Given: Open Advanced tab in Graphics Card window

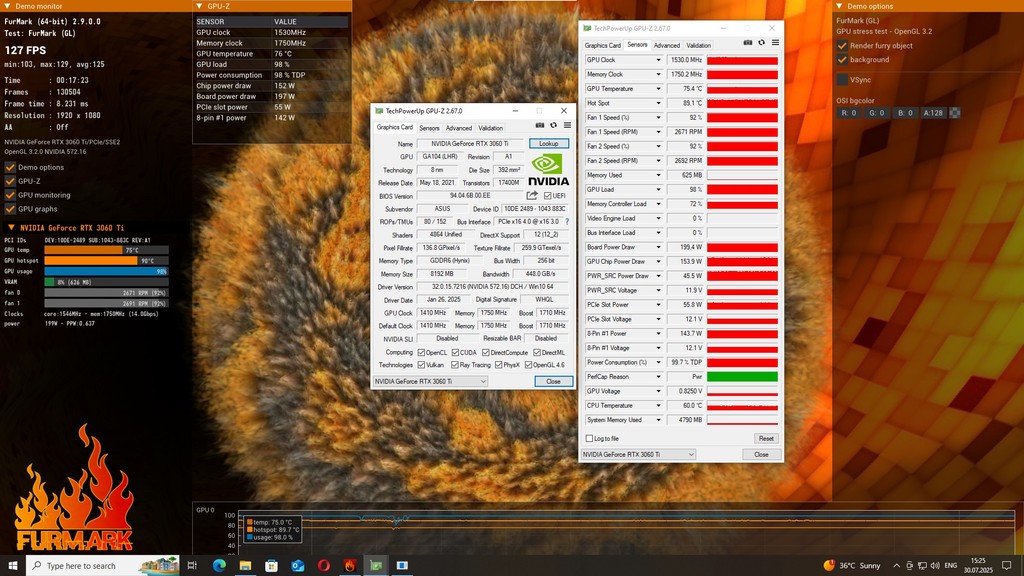Looking at the screenshot, I should click(x=458, y=128).
